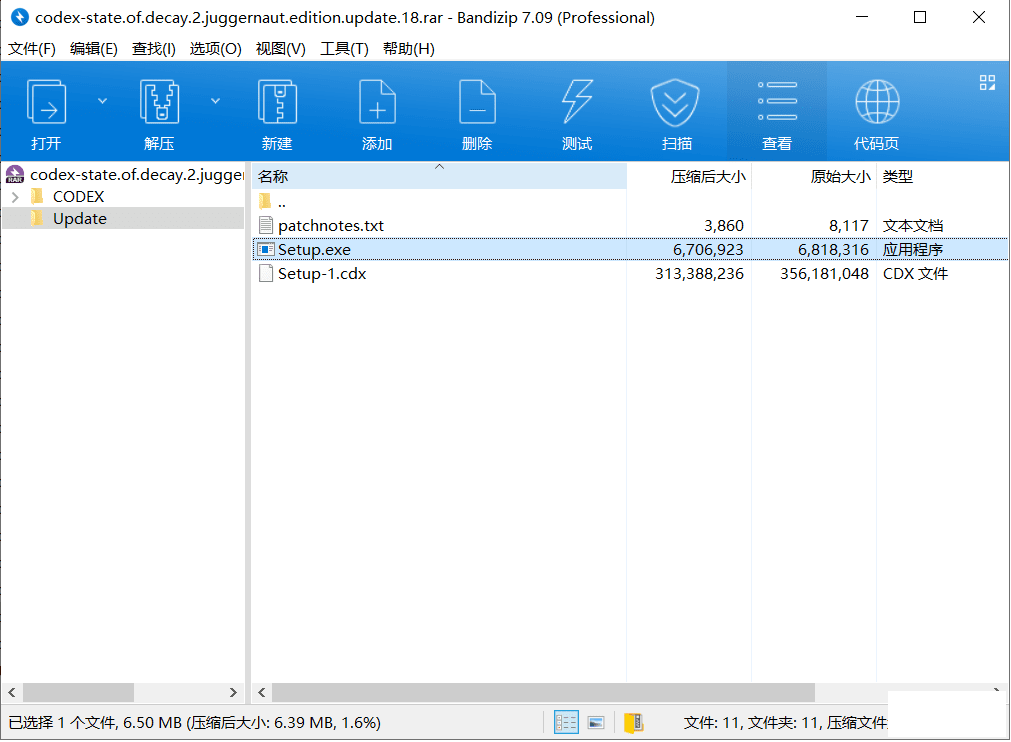Switch to details list view in status bar
The width and height of the screenshot is (1011, 742).
[566, 723]
